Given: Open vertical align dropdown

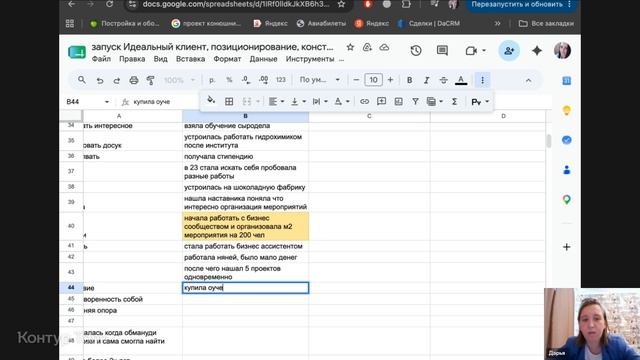Looking at the screenshot, I should [298, 102].
